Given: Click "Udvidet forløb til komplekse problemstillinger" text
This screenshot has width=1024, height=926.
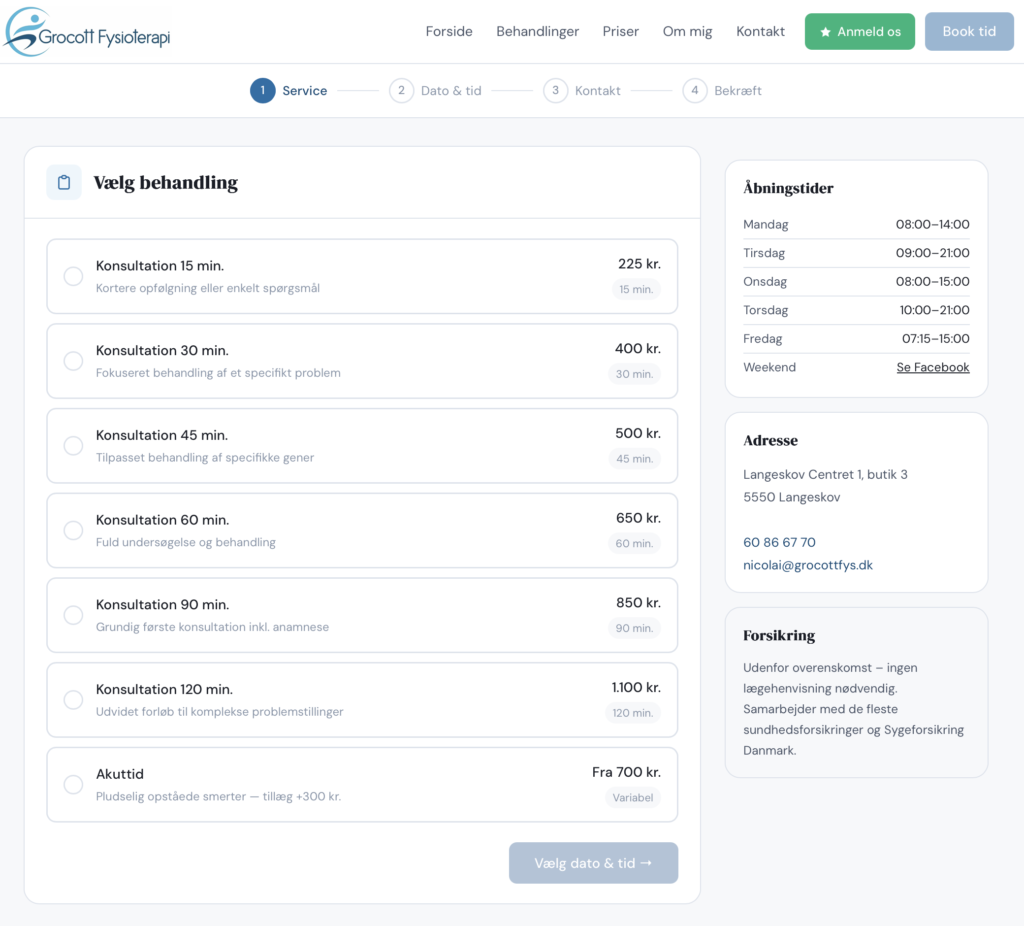Looking at the screenshot, I should point(219,712).
